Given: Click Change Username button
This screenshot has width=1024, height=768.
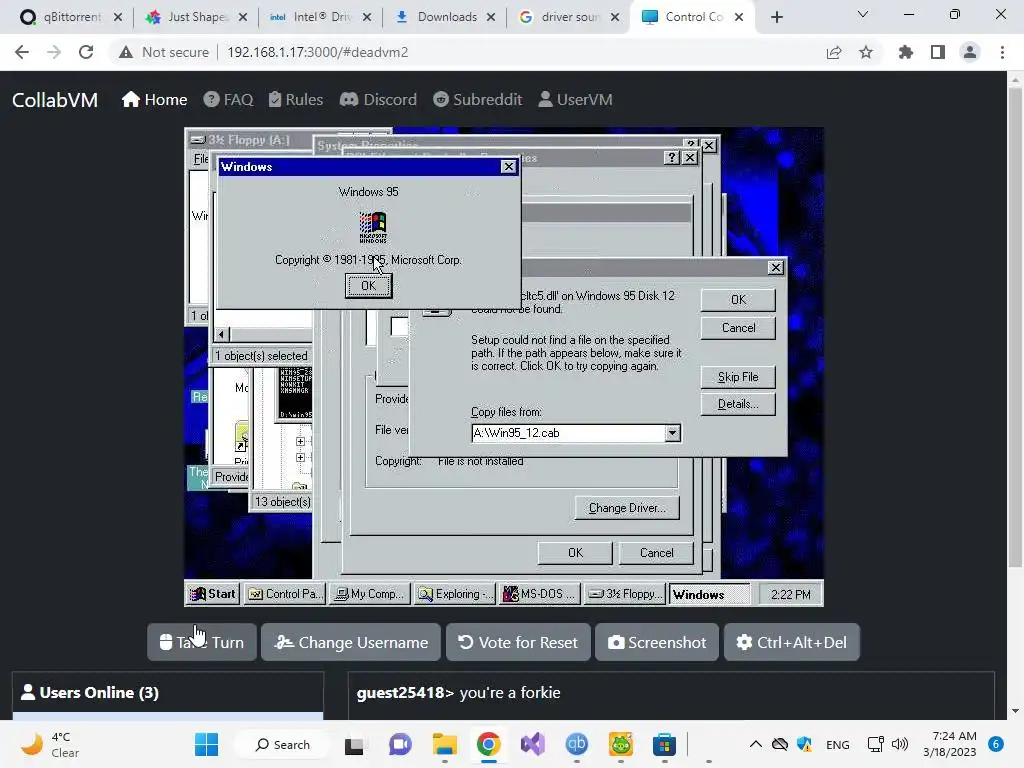Looking at the screenshot, I should (351, 643).
